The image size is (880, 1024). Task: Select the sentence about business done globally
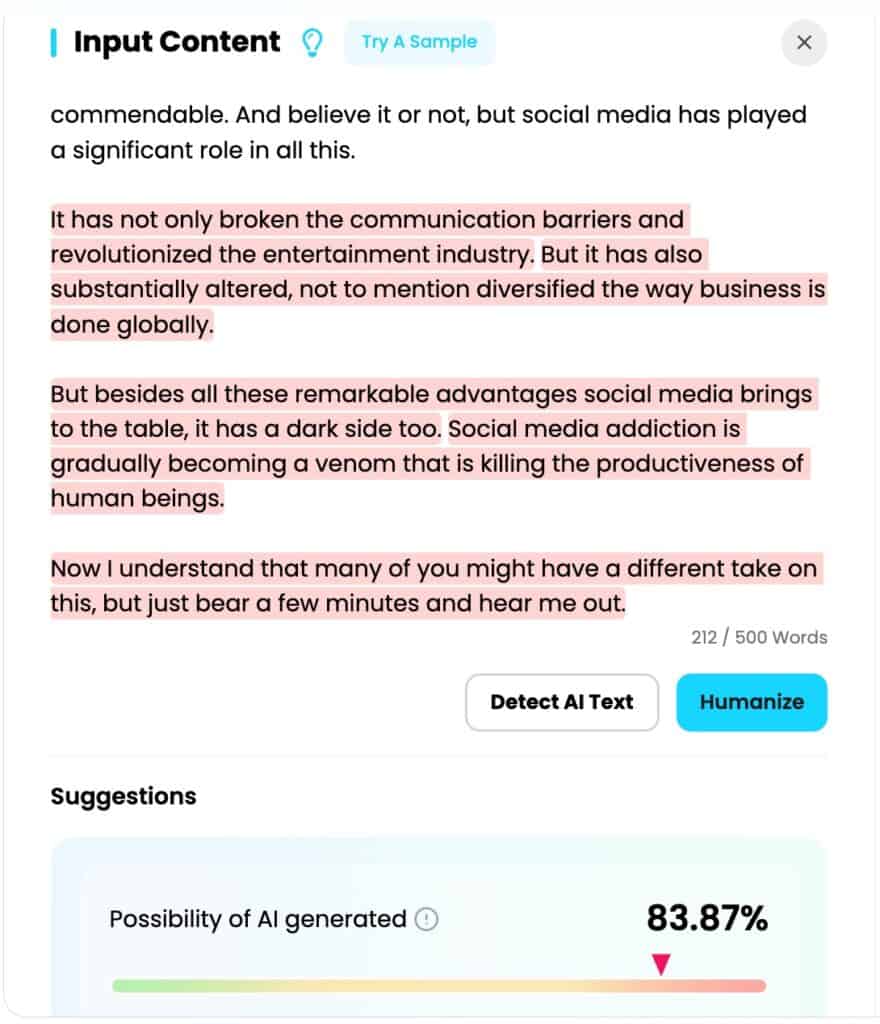(437, 289)
